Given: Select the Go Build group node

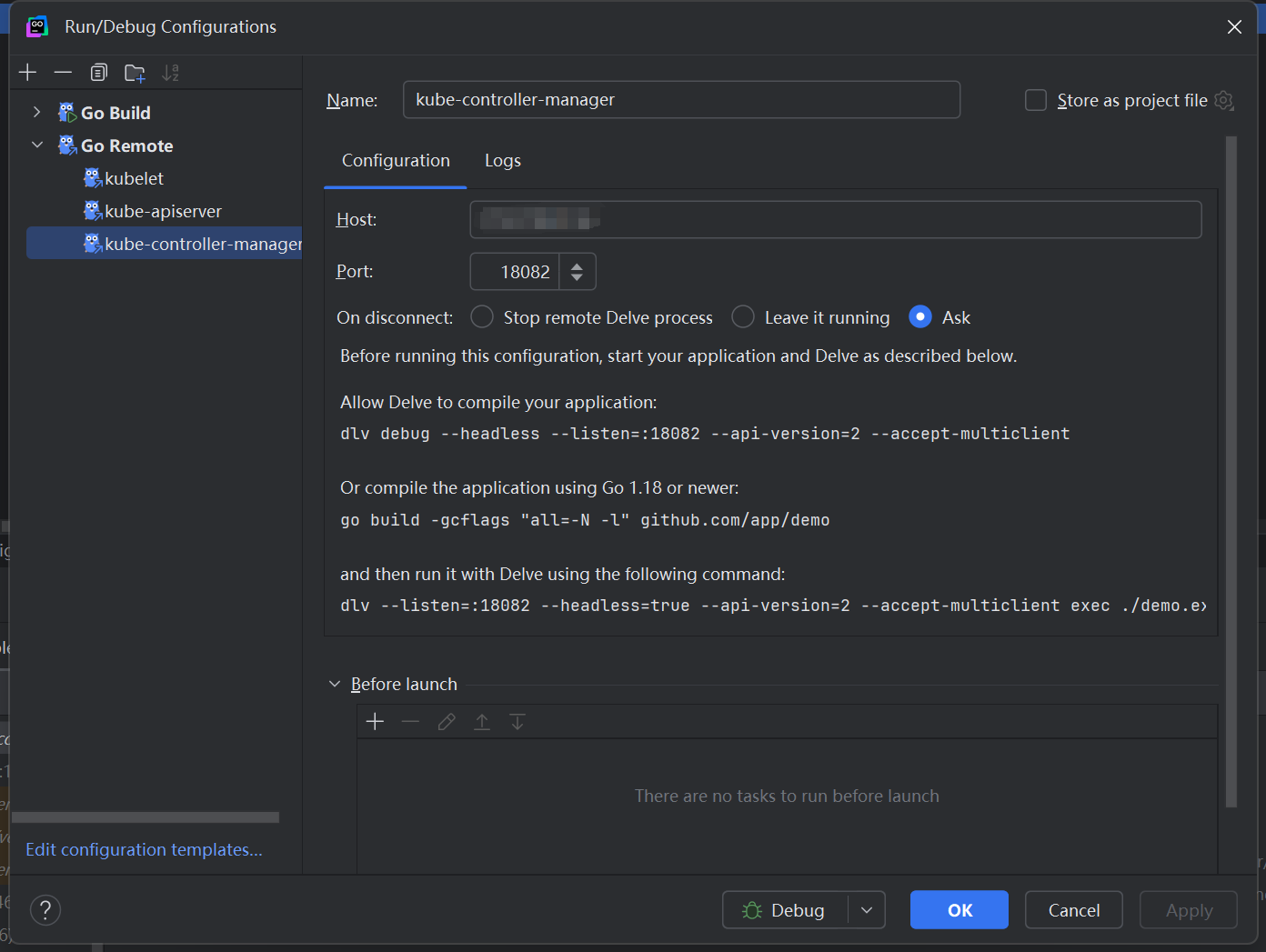Looking at the screenshot, I should [x=116, y=113].
